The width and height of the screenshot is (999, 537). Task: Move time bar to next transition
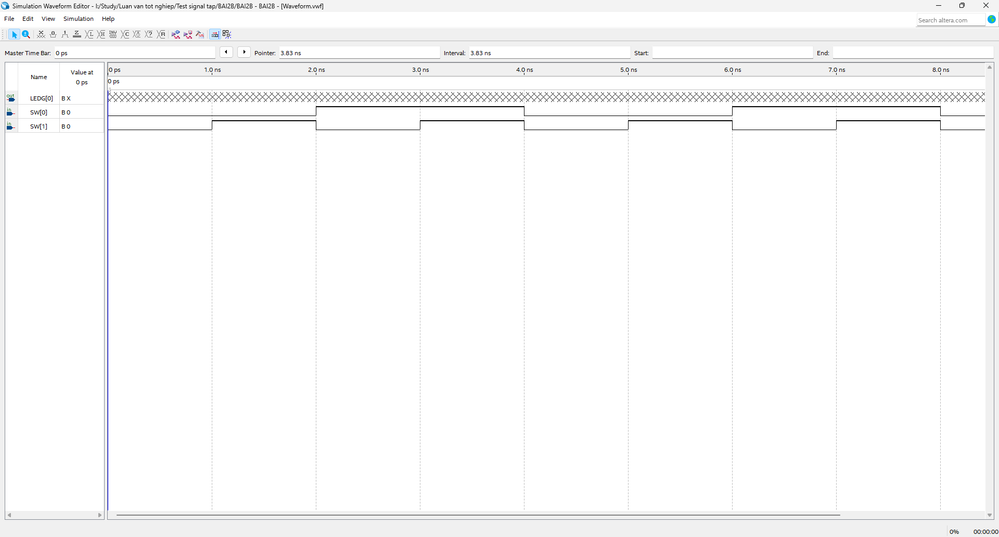pos(244,52)
